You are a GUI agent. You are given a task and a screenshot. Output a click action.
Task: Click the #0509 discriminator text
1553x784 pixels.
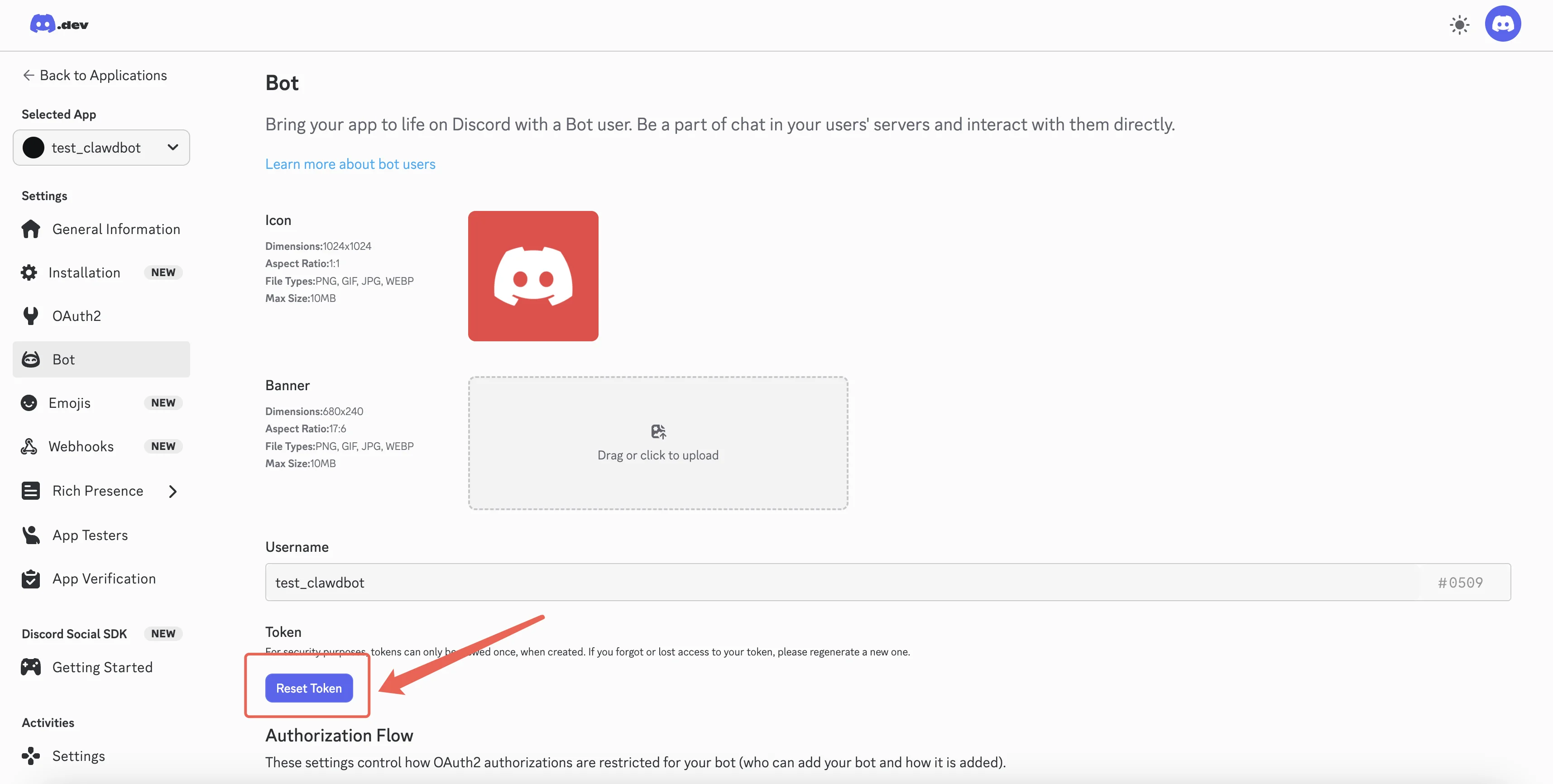pos(1460,583)
